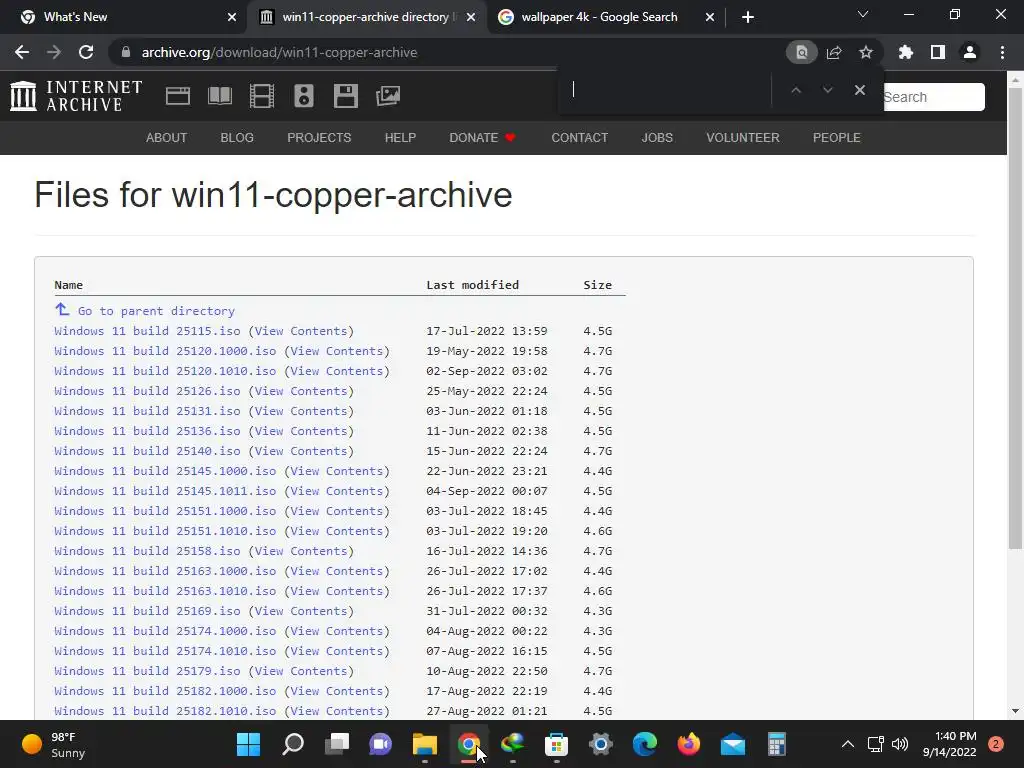This screenshot has height=768, width=1024.
Task: Open the Chrome three-dot menu
Action: 1002,52
